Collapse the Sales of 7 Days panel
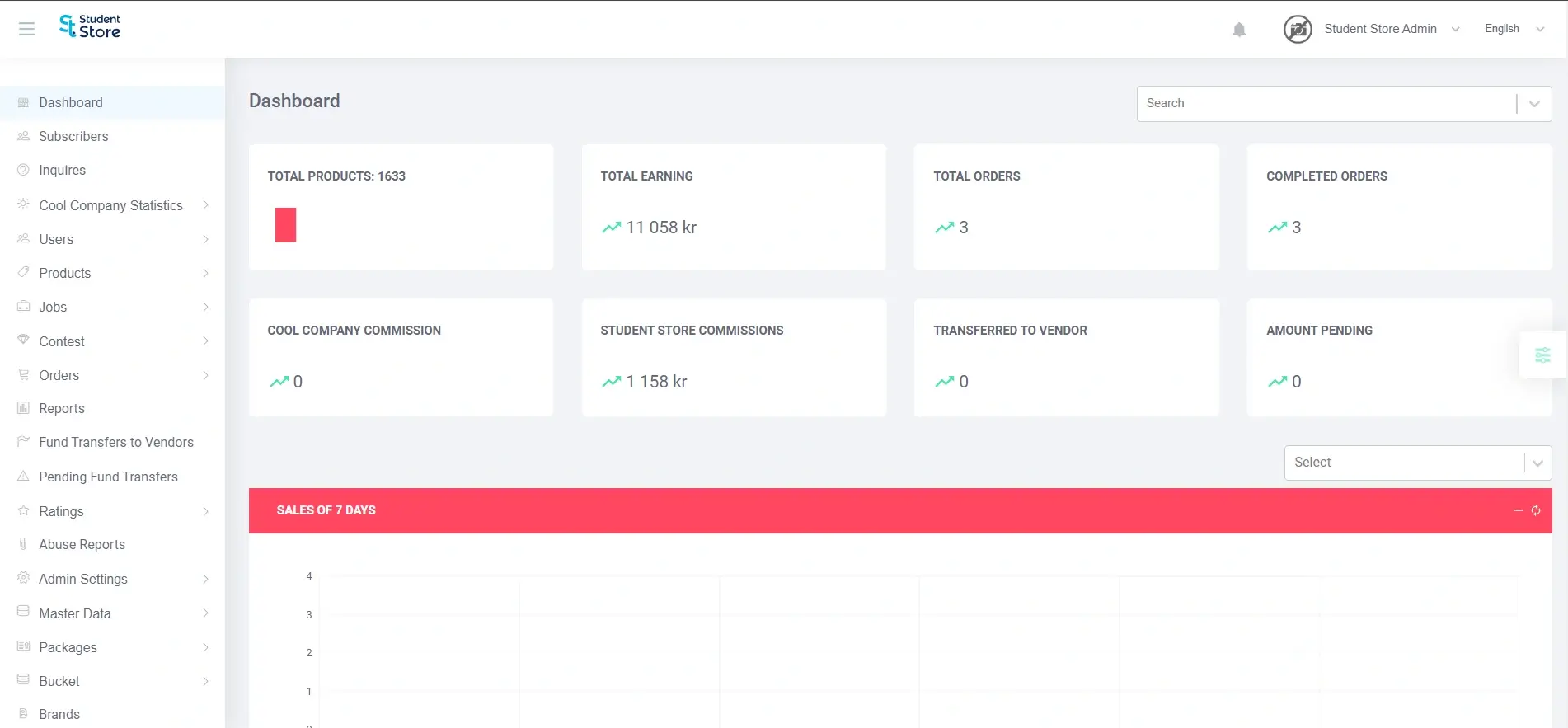The height and width of the screenshot is (728, 1568). tap(1518, 510)
